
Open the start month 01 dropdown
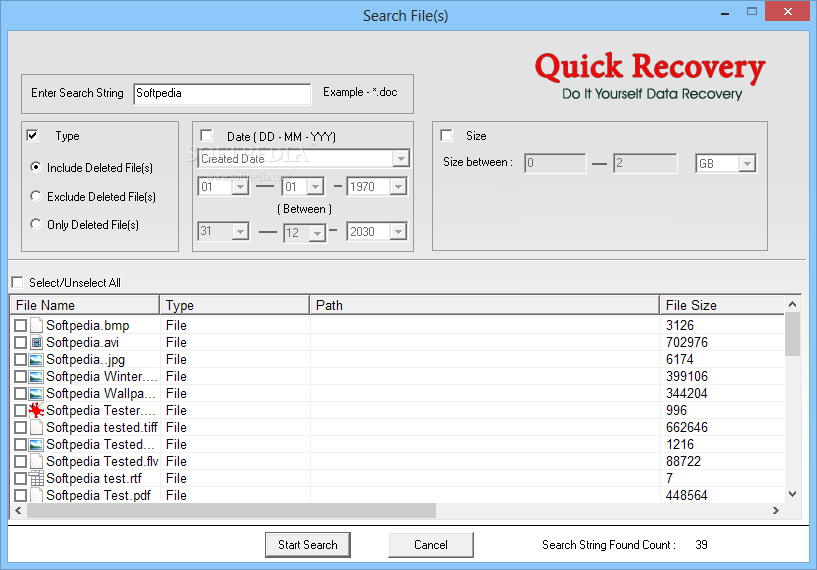coord(315,187)
